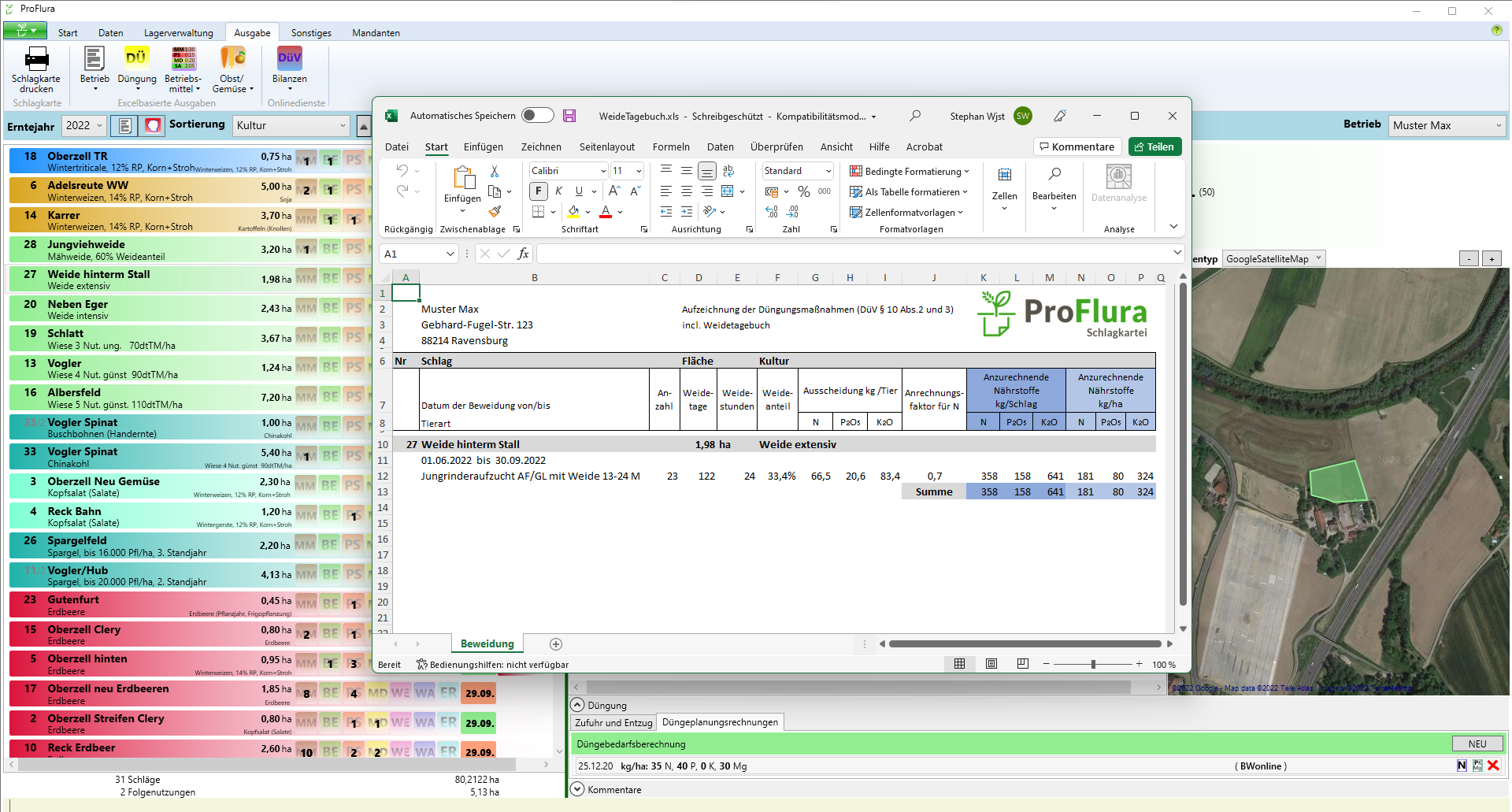This screenshot has width=1512, height=812.
Task: Click the Teilen button
Action: [x=1154, y=147]
